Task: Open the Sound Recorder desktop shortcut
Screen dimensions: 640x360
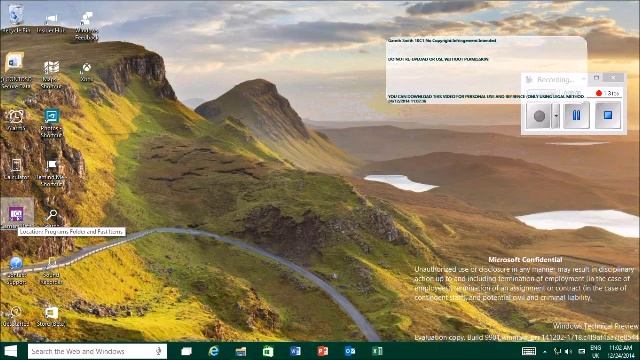Action: point(51,270)
